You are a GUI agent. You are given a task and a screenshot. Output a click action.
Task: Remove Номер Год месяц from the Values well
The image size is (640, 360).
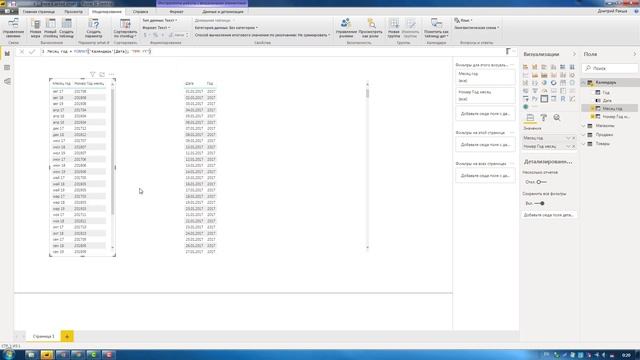(x=573, y=147)
